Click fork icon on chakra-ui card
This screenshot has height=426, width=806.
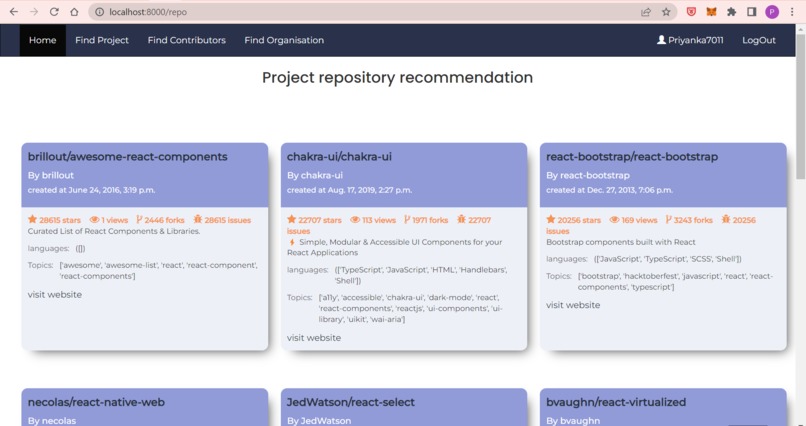tap(407, 219)
